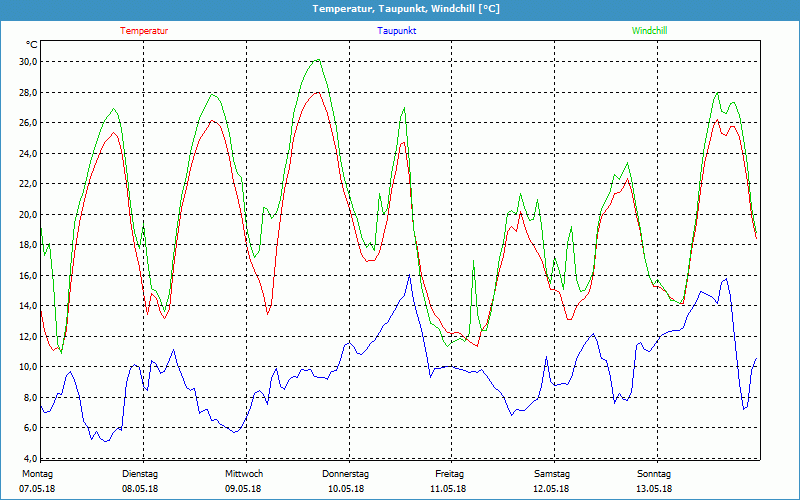800x500 pixels.
Task: Click the Freitag day label
Action: click(449, 474)
